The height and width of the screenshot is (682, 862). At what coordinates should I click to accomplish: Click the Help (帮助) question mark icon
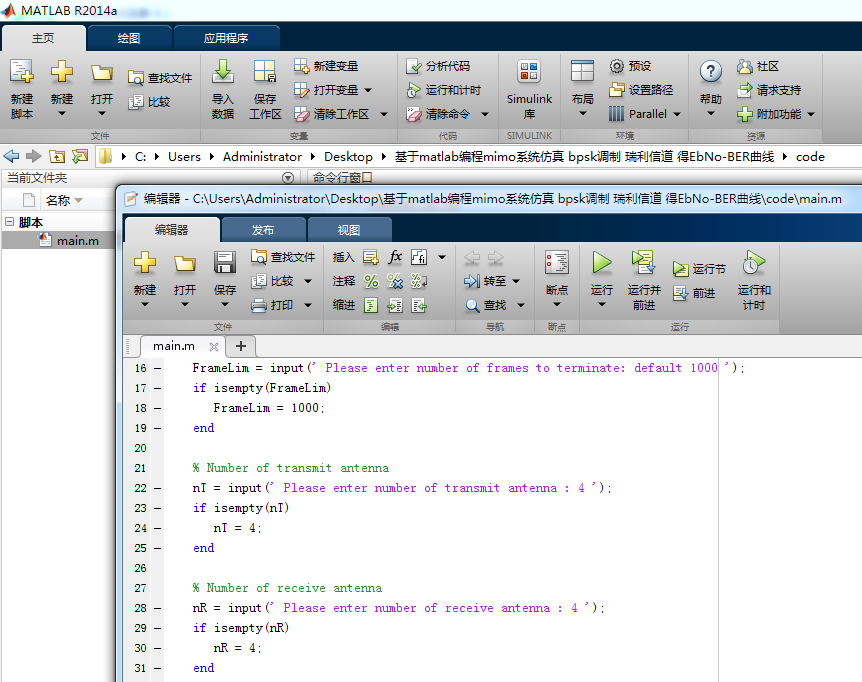click(x=710, y=72)
